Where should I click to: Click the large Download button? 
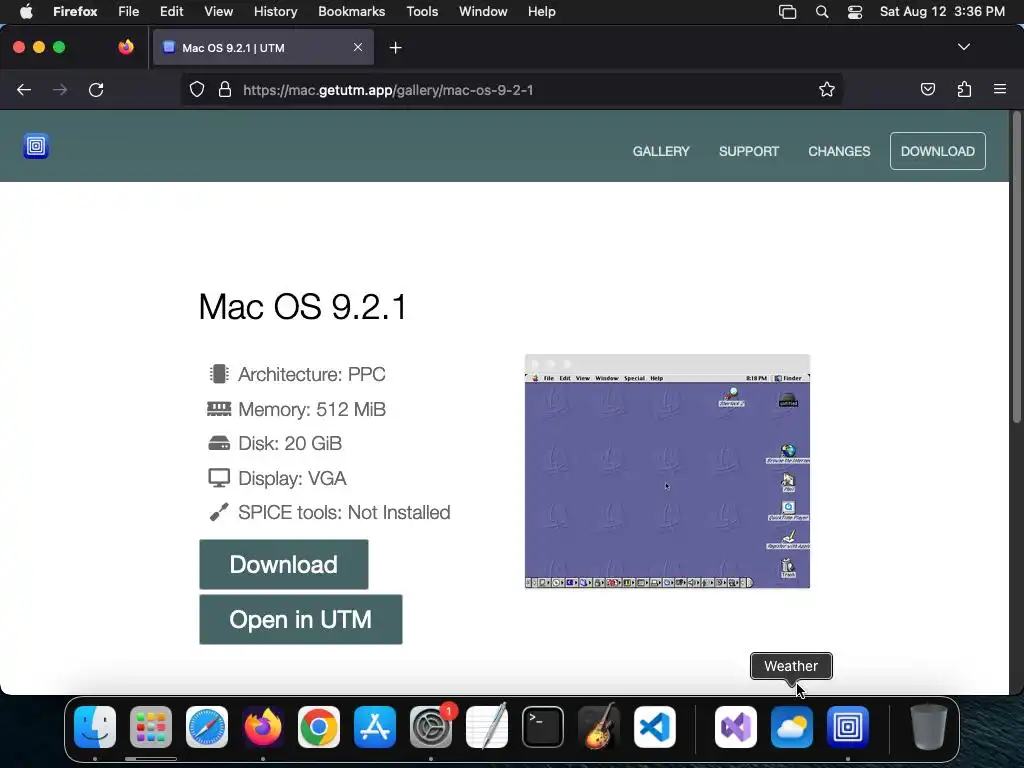pos(284,564)
